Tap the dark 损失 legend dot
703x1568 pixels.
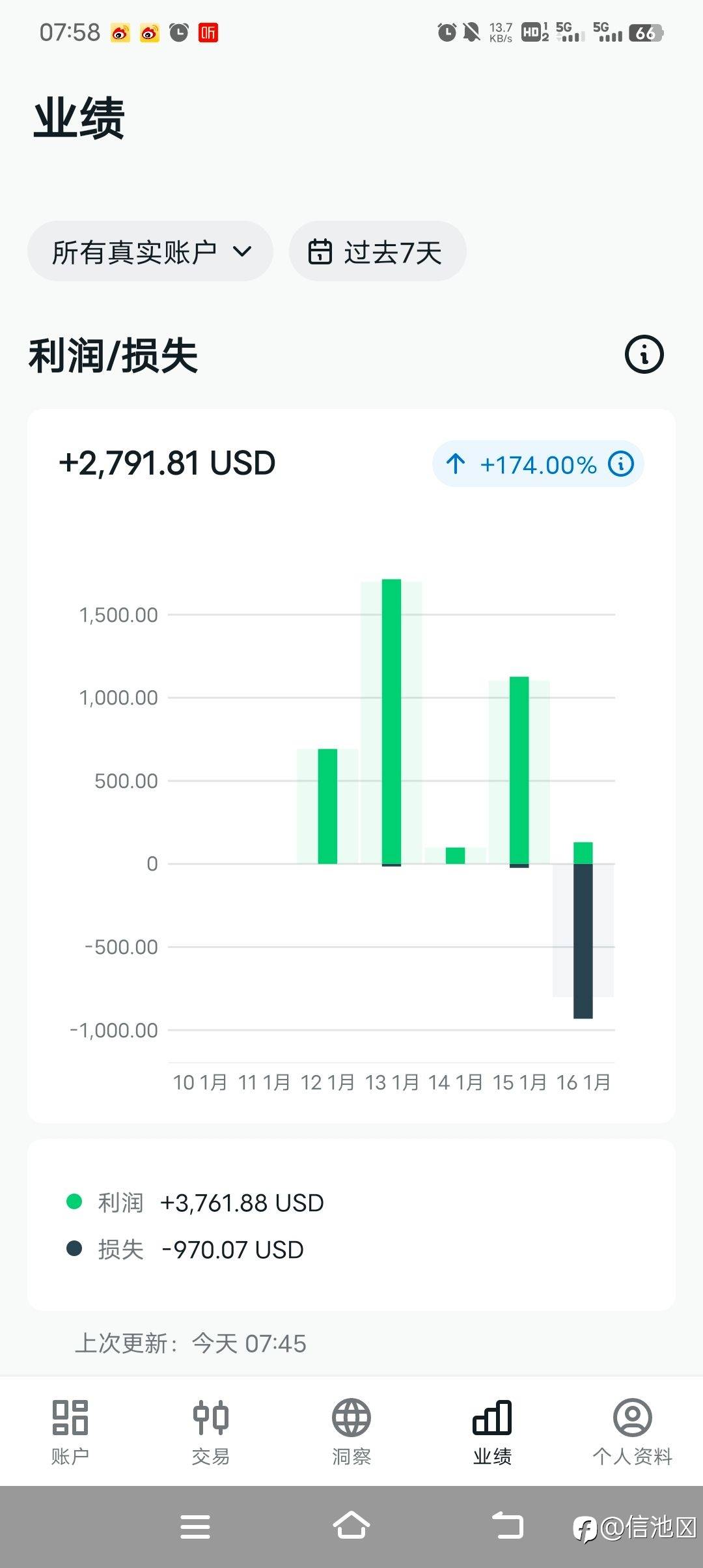click(x=74, y=1249)
